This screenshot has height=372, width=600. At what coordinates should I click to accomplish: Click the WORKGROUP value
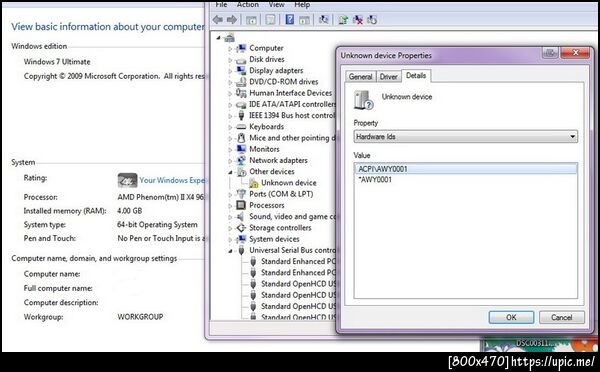tap(140, 317)
